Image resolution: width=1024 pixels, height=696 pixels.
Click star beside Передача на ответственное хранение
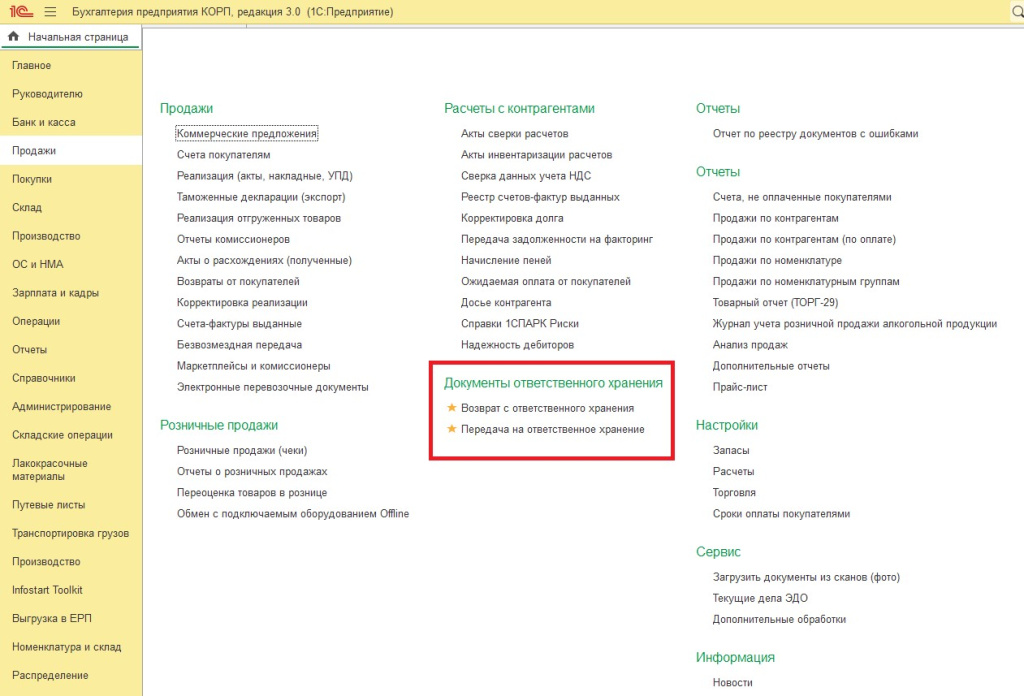(451, 429)
